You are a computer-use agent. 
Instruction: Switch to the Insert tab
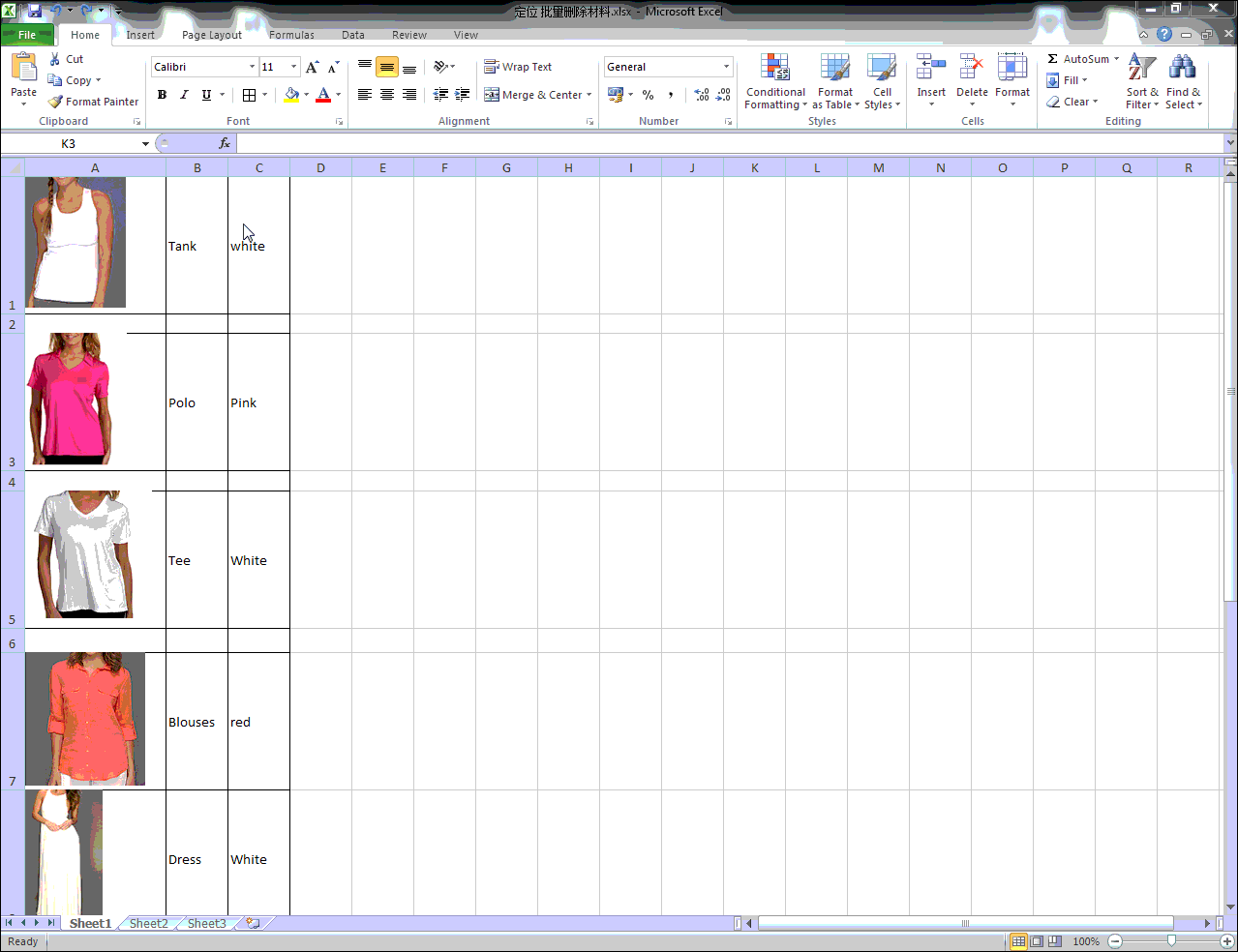140,35
